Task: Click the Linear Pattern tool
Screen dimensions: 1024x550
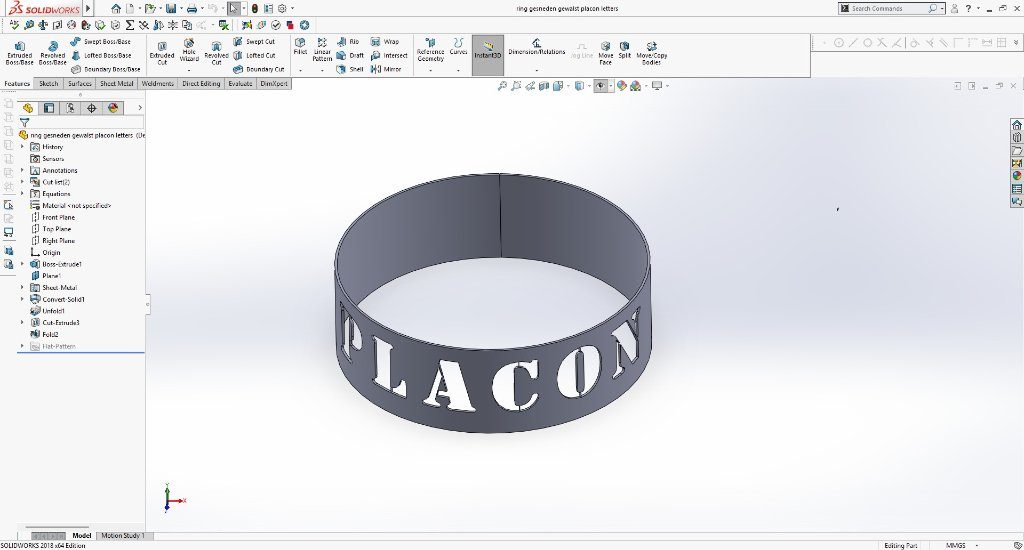Action: (x=322, y=50)
